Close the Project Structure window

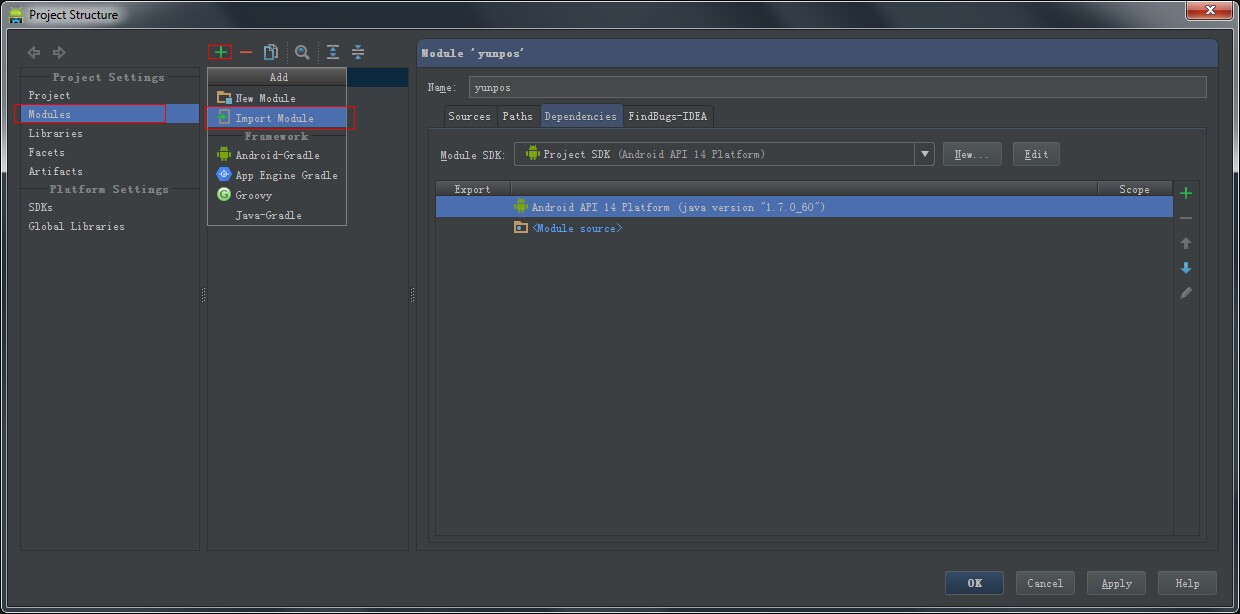pyautogui.click(x=1210, y=10)
